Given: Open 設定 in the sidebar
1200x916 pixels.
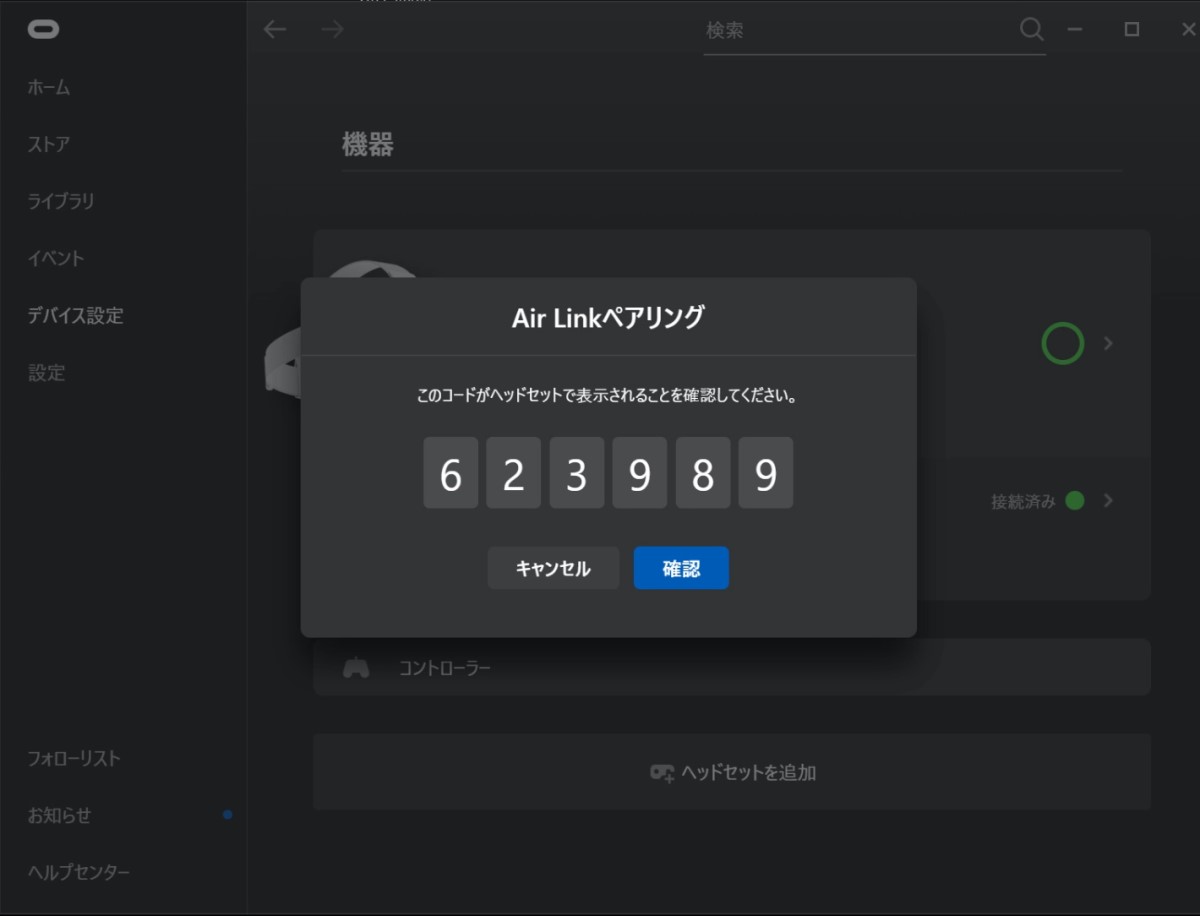Looking at the screenshot, I should [46, 372].
